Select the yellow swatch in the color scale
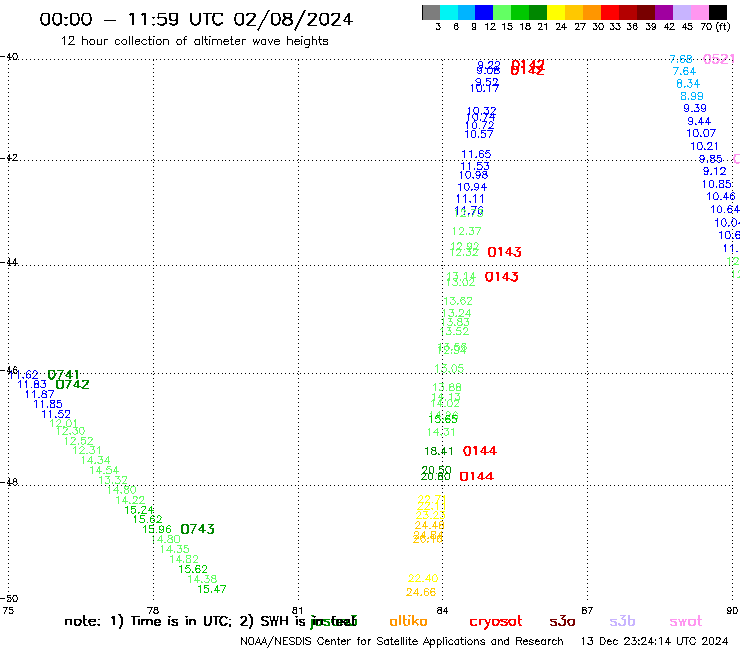Viewport: 740px width, 650px height. click(556, 12)
